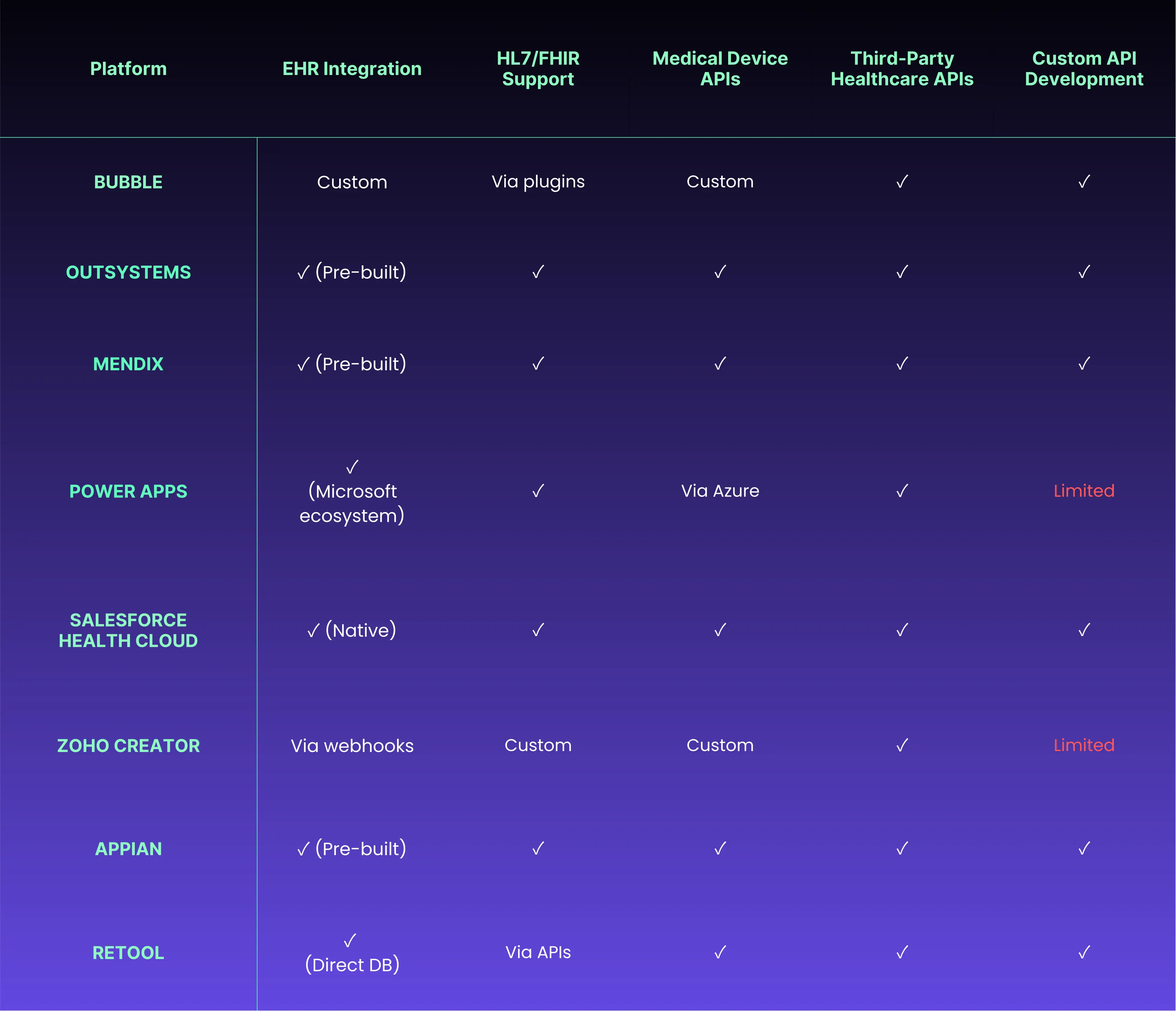Viewport: 1176px width, 1011px height.
Task: Click Via webhooks in Zoho Creator row
Action: [x=352, y=745]
